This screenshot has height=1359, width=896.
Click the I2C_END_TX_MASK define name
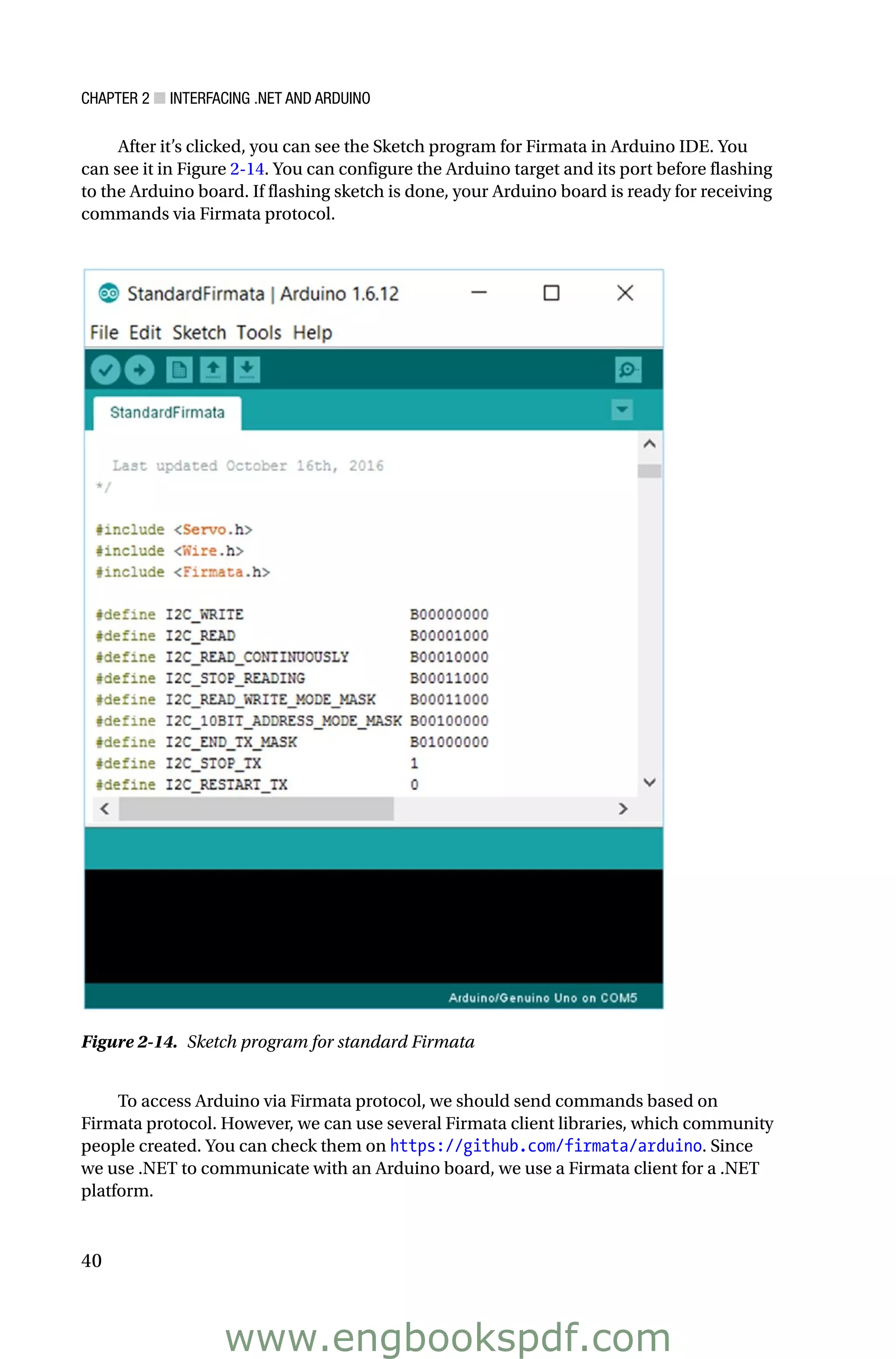click(x=231, y=742)
